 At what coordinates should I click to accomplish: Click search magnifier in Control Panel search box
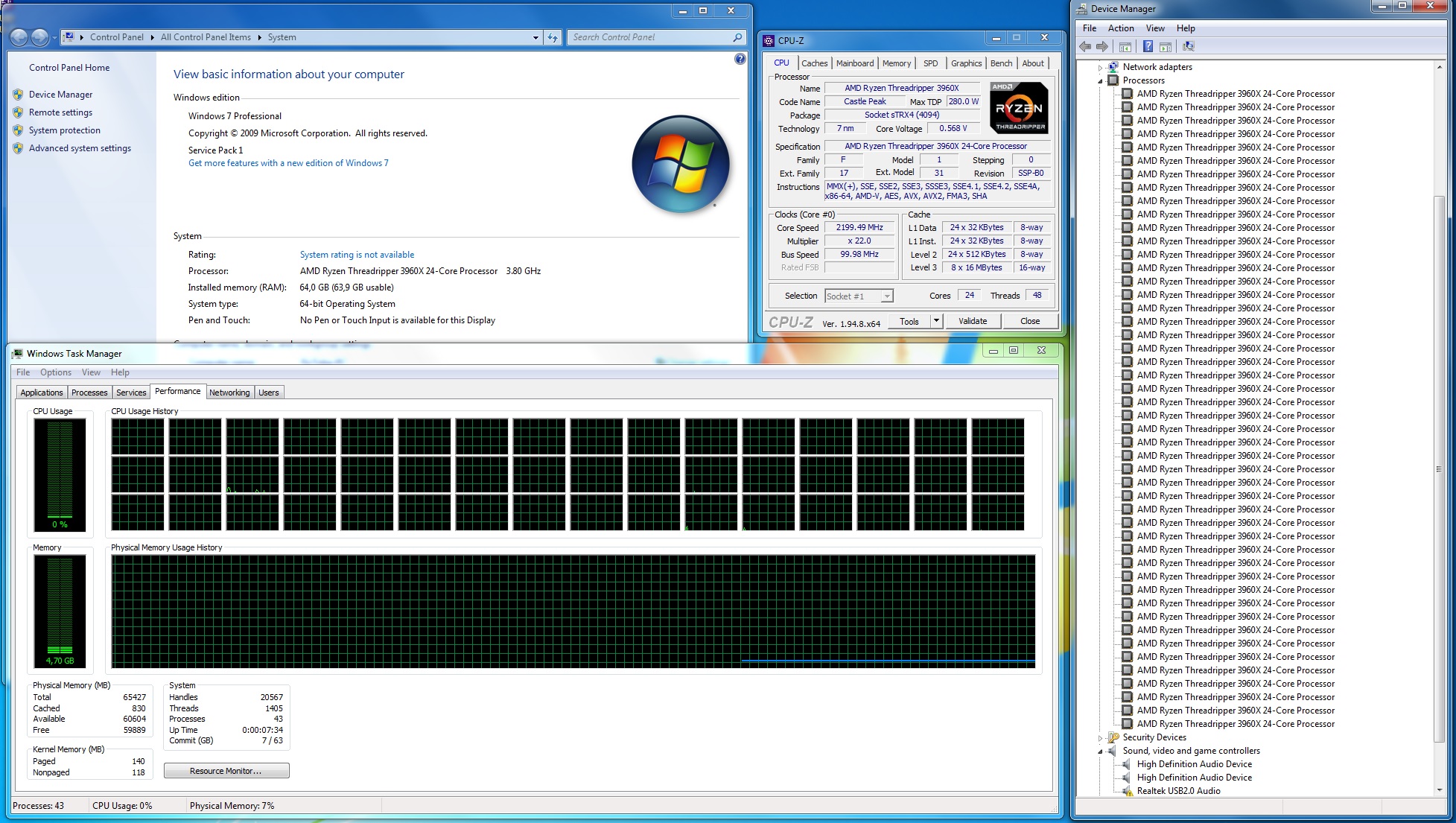point(737,37)
